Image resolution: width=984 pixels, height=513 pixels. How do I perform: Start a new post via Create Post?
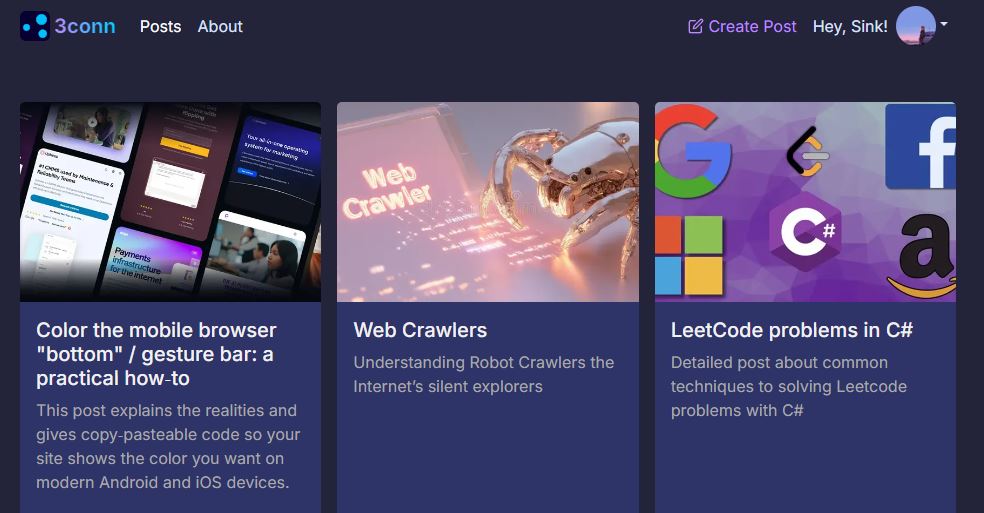pyautogui.click(x=742, y=26)
